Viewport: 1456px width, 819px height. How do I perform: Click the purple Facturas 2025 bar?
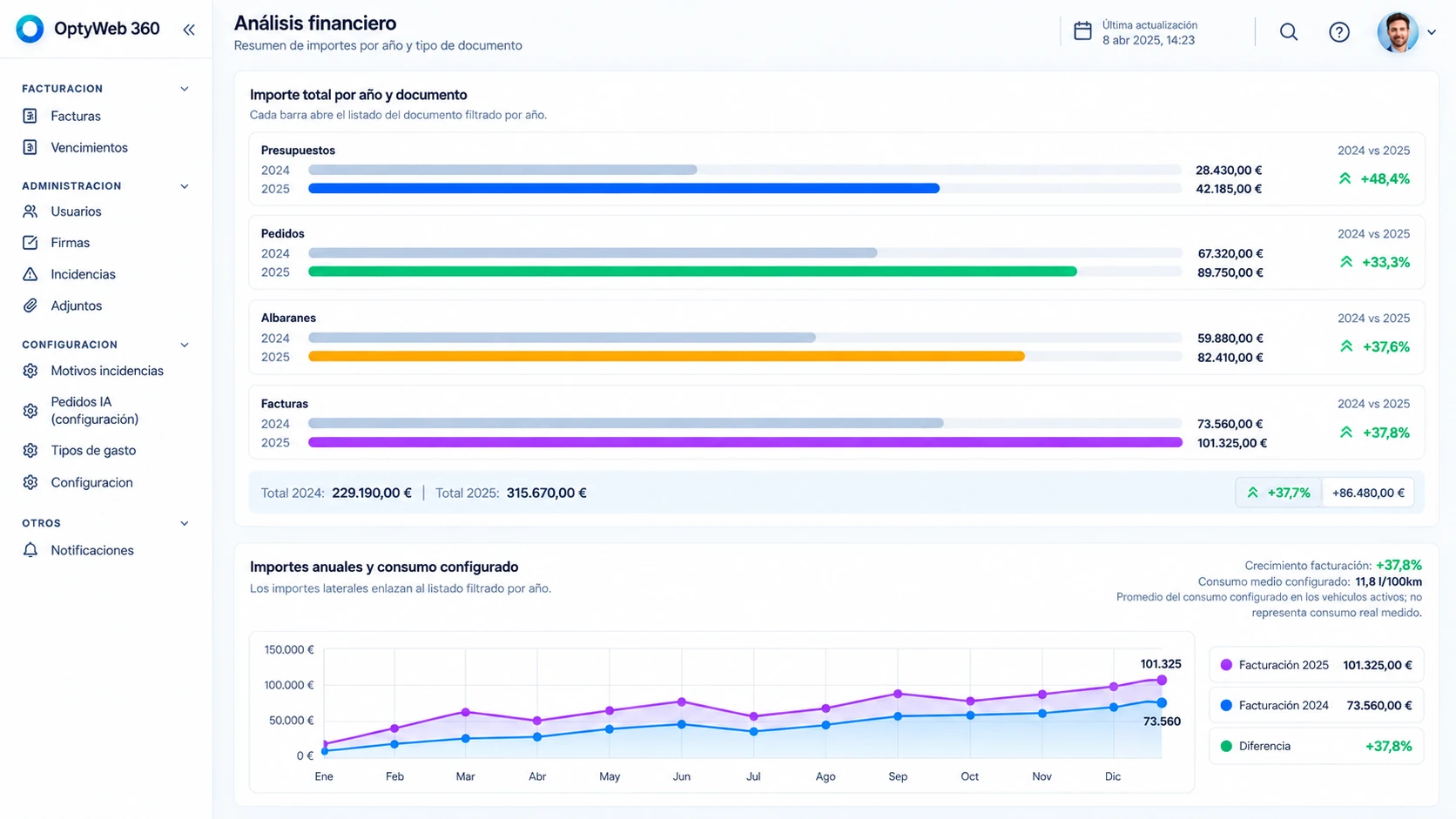coord(745,442)
